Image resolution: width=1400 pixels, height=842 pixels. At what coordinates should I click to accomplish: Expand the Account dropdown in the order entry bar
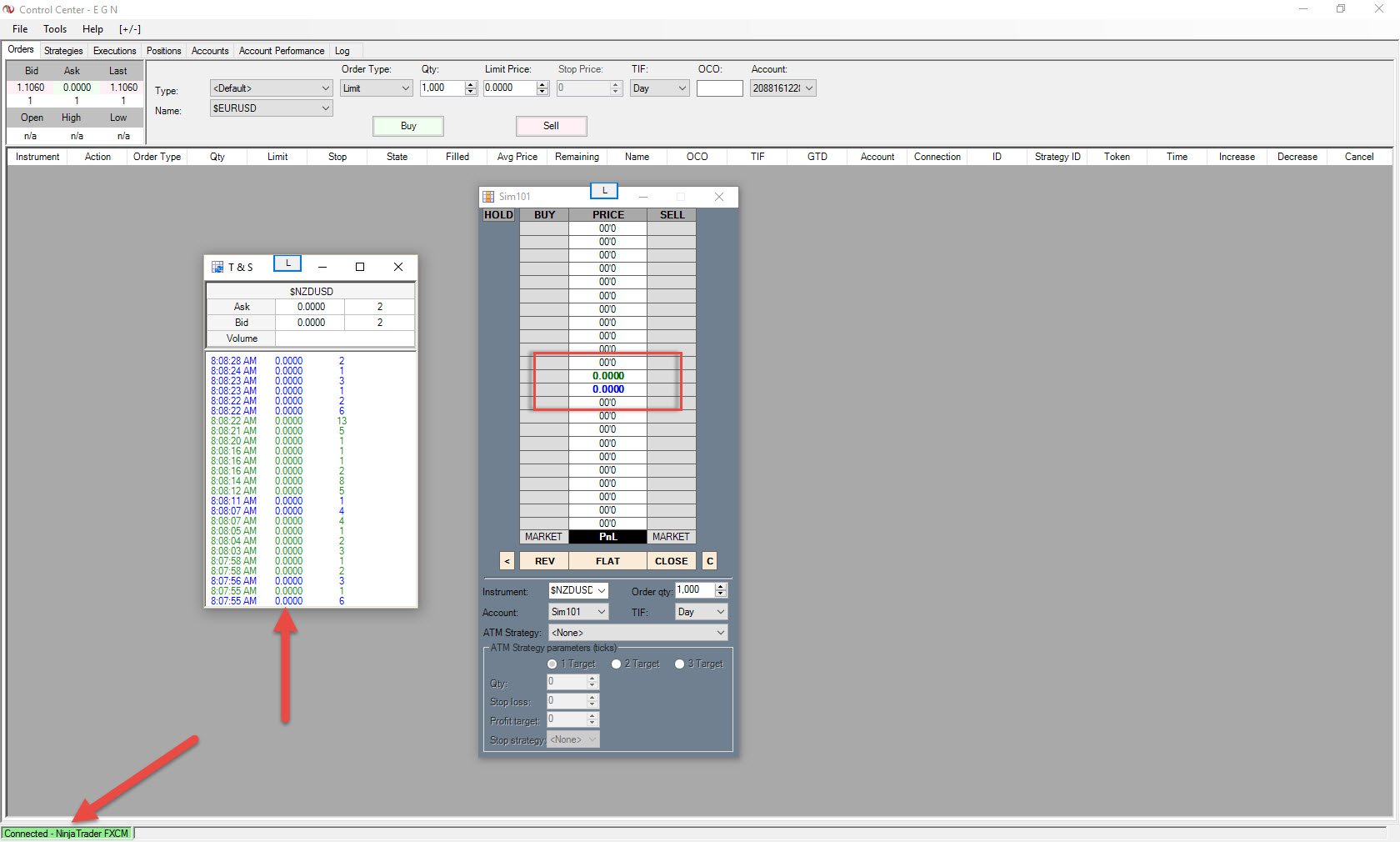click(x=782, y=88)
